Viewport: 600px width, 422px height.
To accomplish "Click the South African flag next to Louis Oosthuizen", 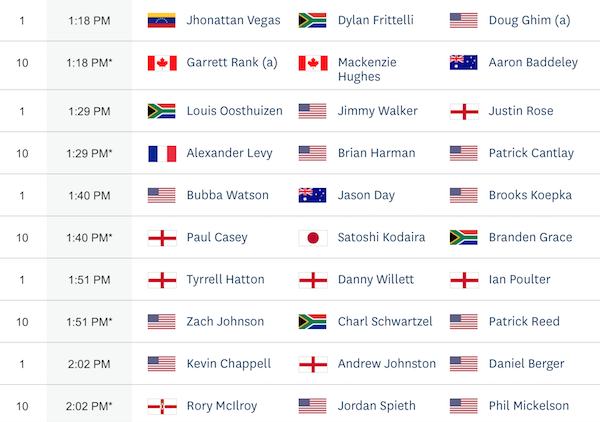I will coord(161,111).
